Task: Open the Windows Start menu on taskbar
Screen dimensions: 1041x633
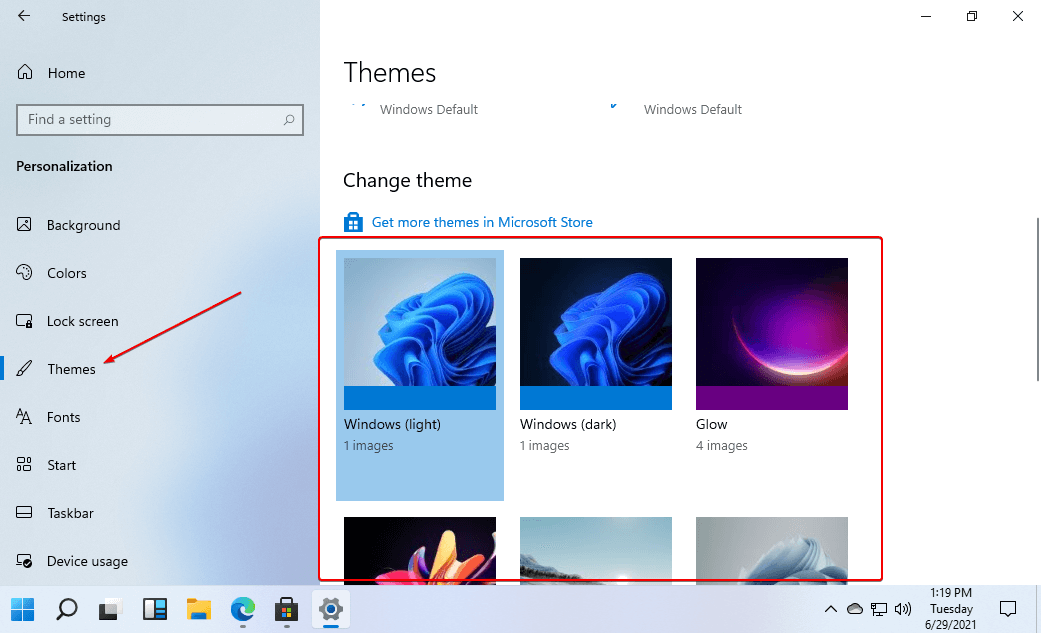Action: coord(23,609)
